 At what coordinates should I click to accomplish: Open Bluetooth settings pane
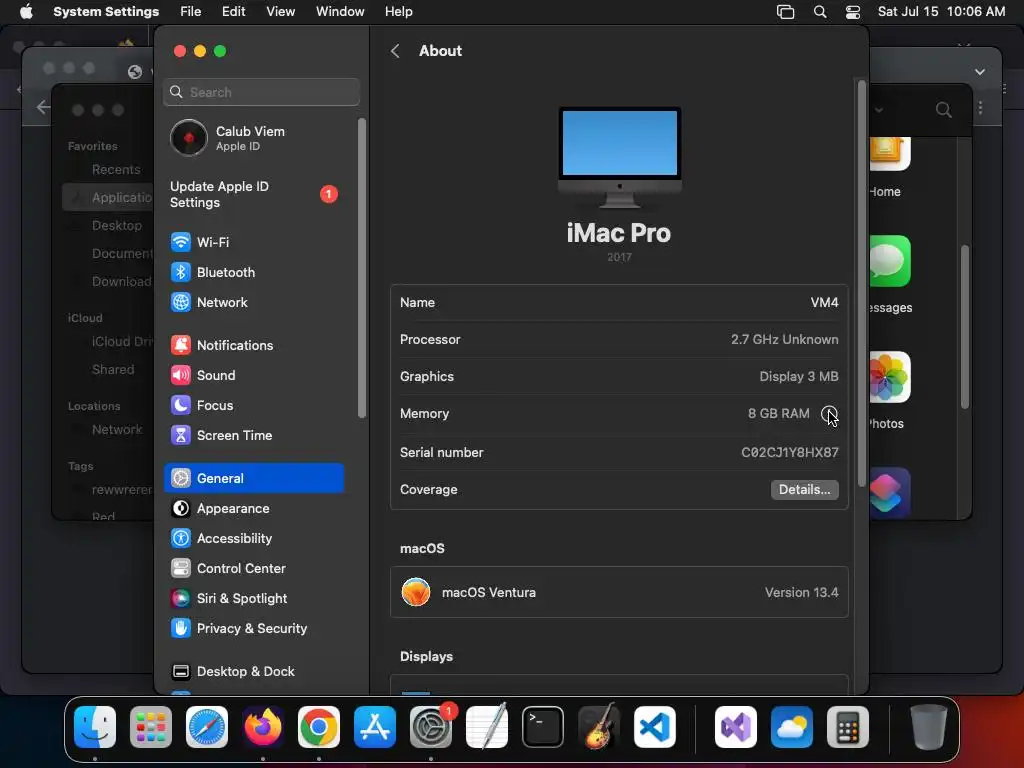coord(254,272)
